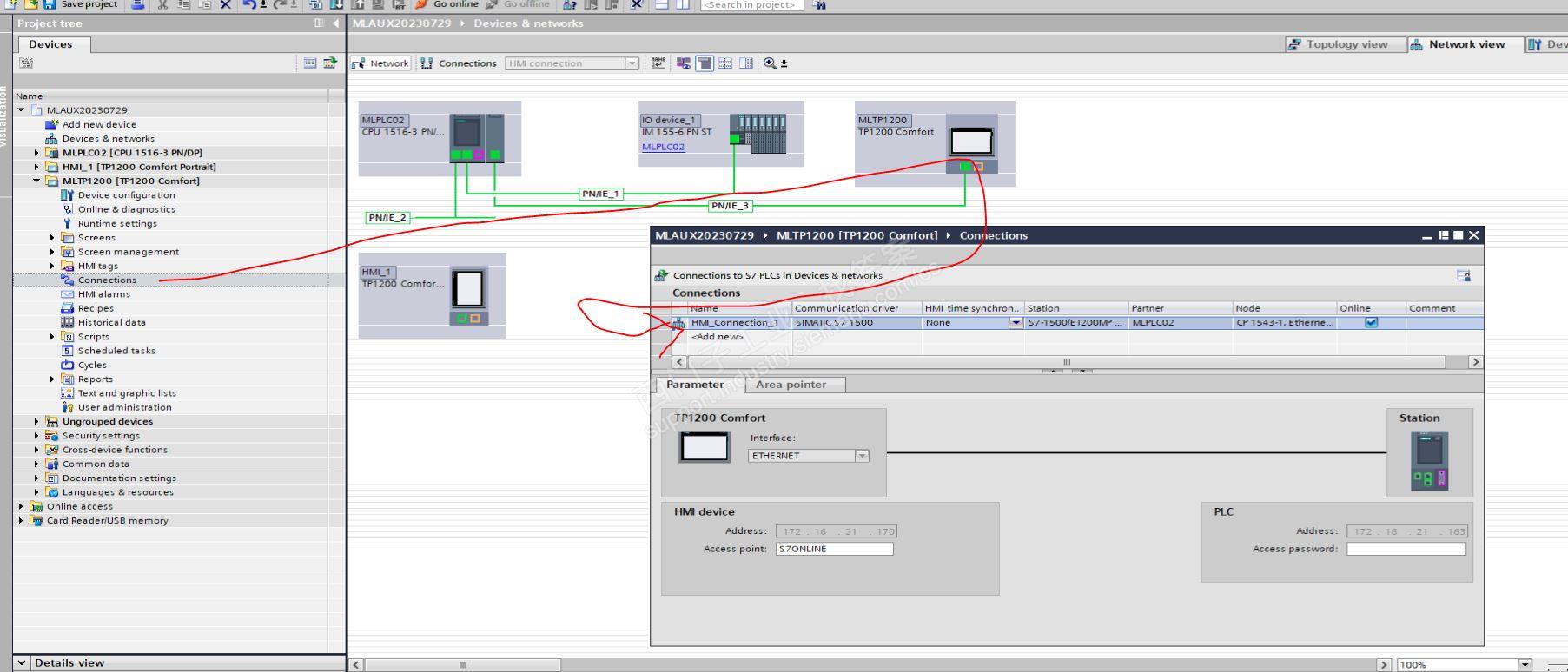
Task: Expand the Screens folder
Action: pyautogui.click(x=52, y=237)
